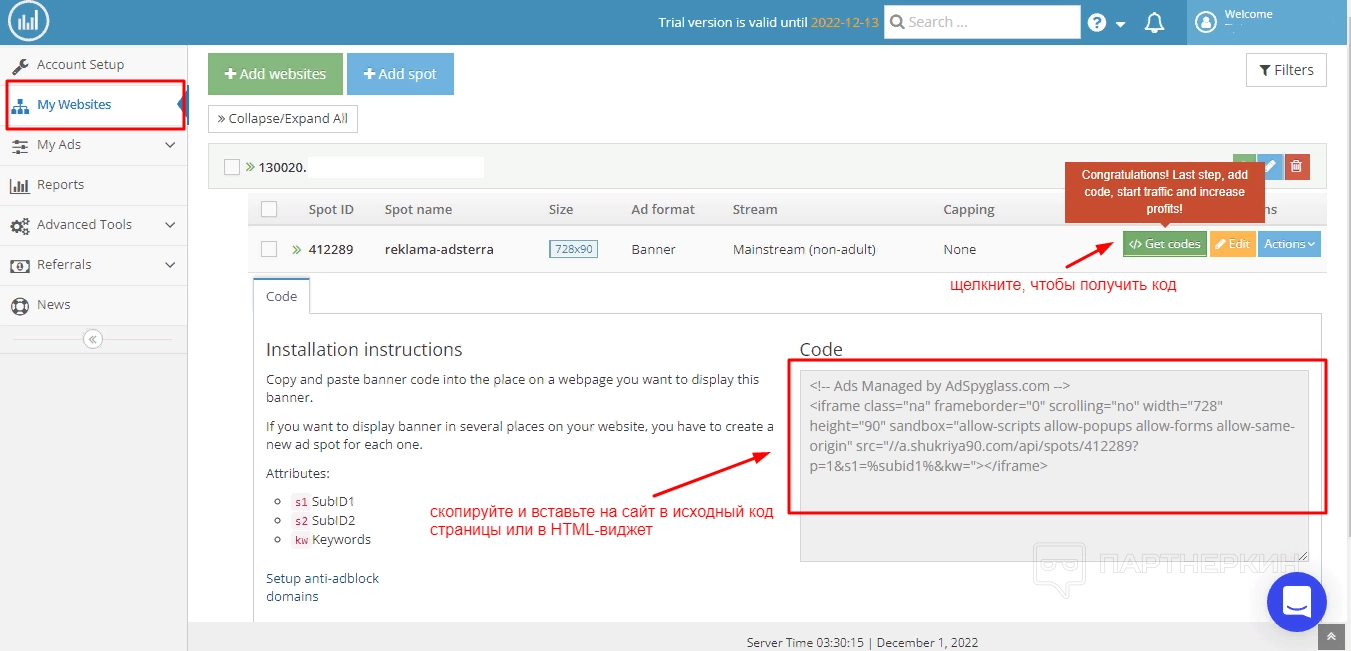Screen dimensions: 1351x651
Task: Click the Ad format column header
Action: coord(663,209)
